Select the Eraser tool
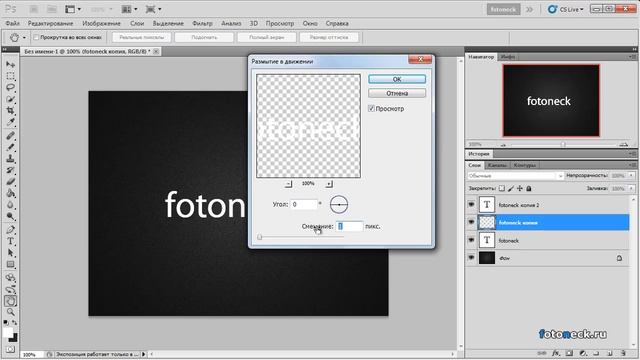Screen dimensions: 640x360 click(x=10, y=182)
